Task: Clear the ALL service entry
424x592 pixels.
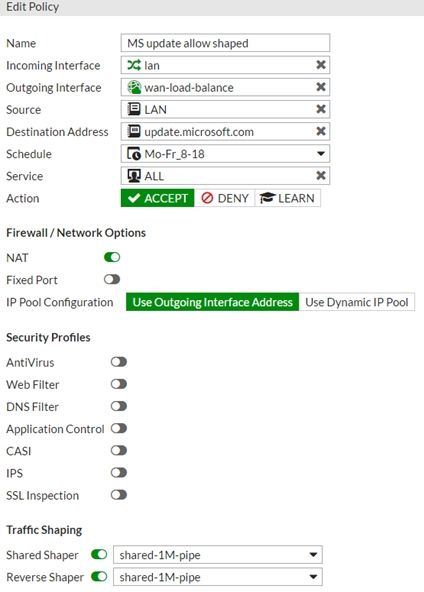Action: point(321,176)
